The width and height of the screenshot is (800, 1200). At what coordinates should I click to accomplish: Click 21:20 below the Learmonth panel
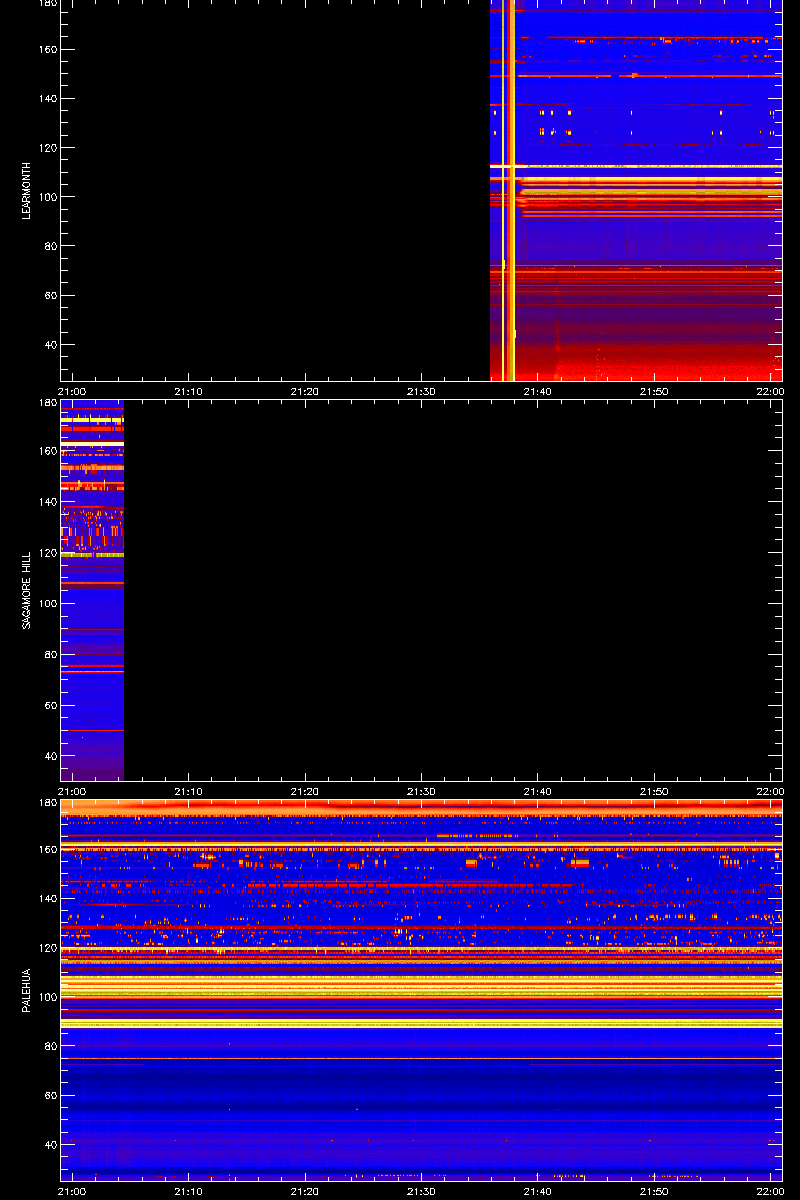pyautogui.click(x=305, y=391)
